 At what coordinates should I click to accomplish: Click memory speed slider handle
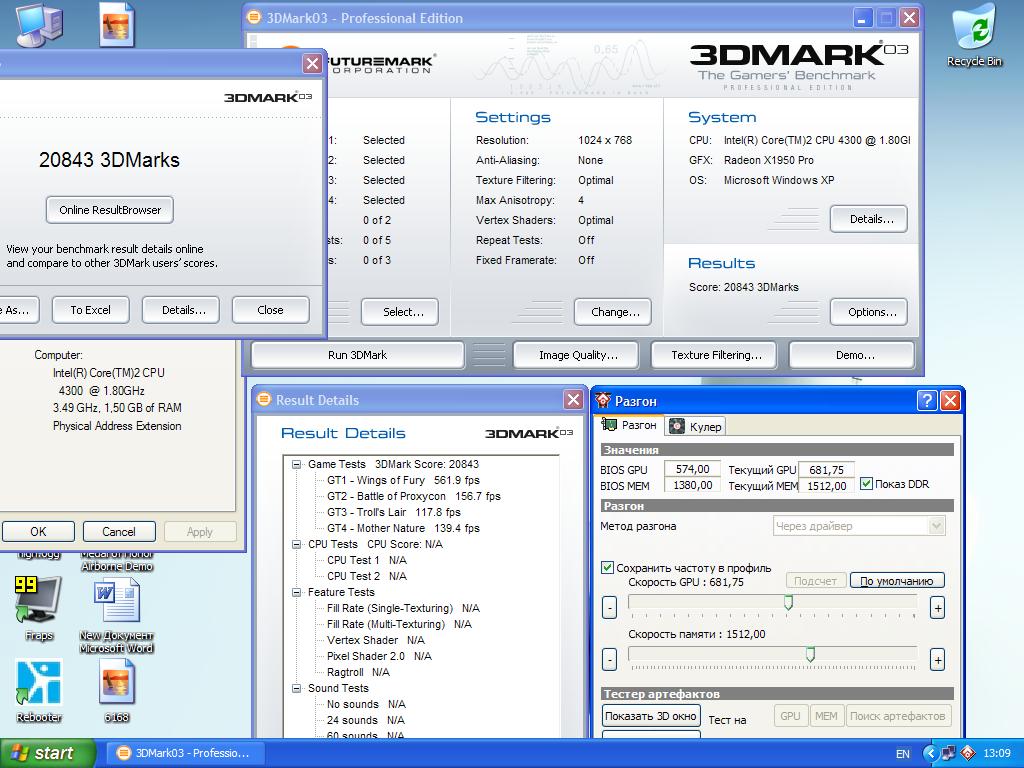[x=810, y=654]
